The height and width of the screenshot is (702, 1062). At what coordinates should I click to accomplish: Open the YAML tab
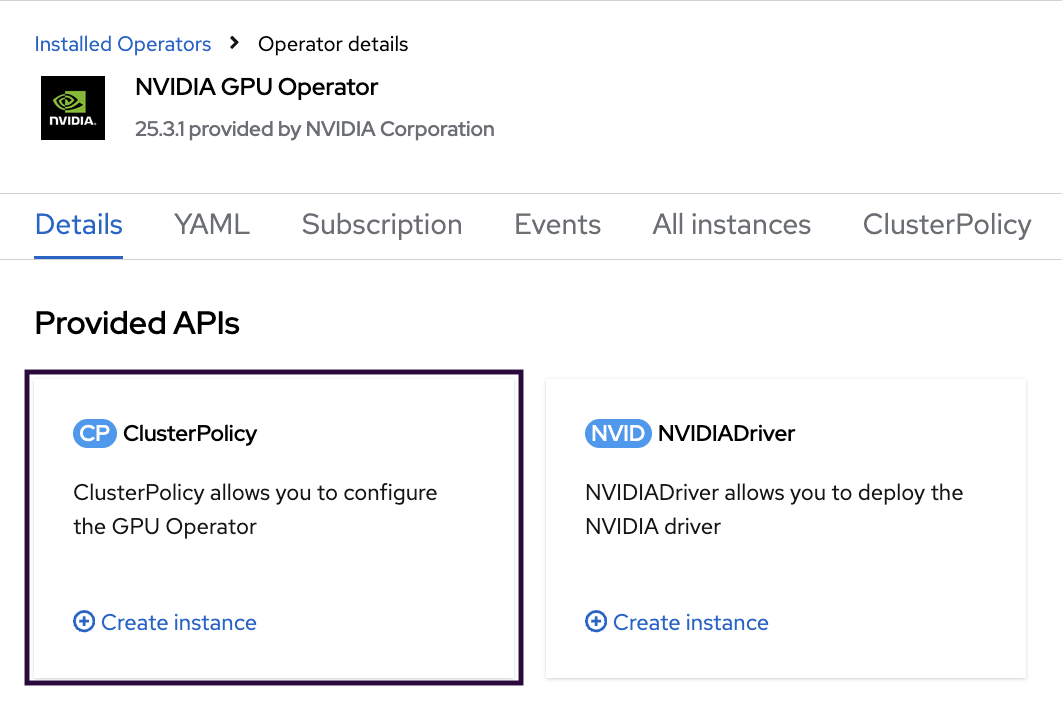[x=212, y=225]
